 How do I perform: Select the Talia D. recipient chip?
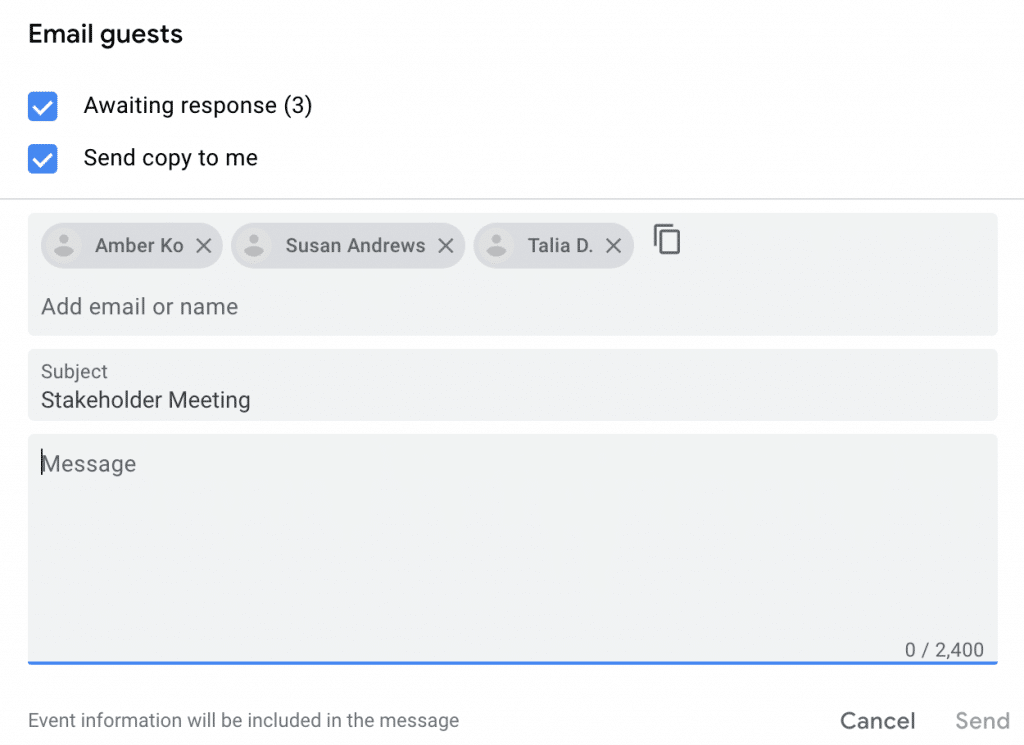[560, 246]
